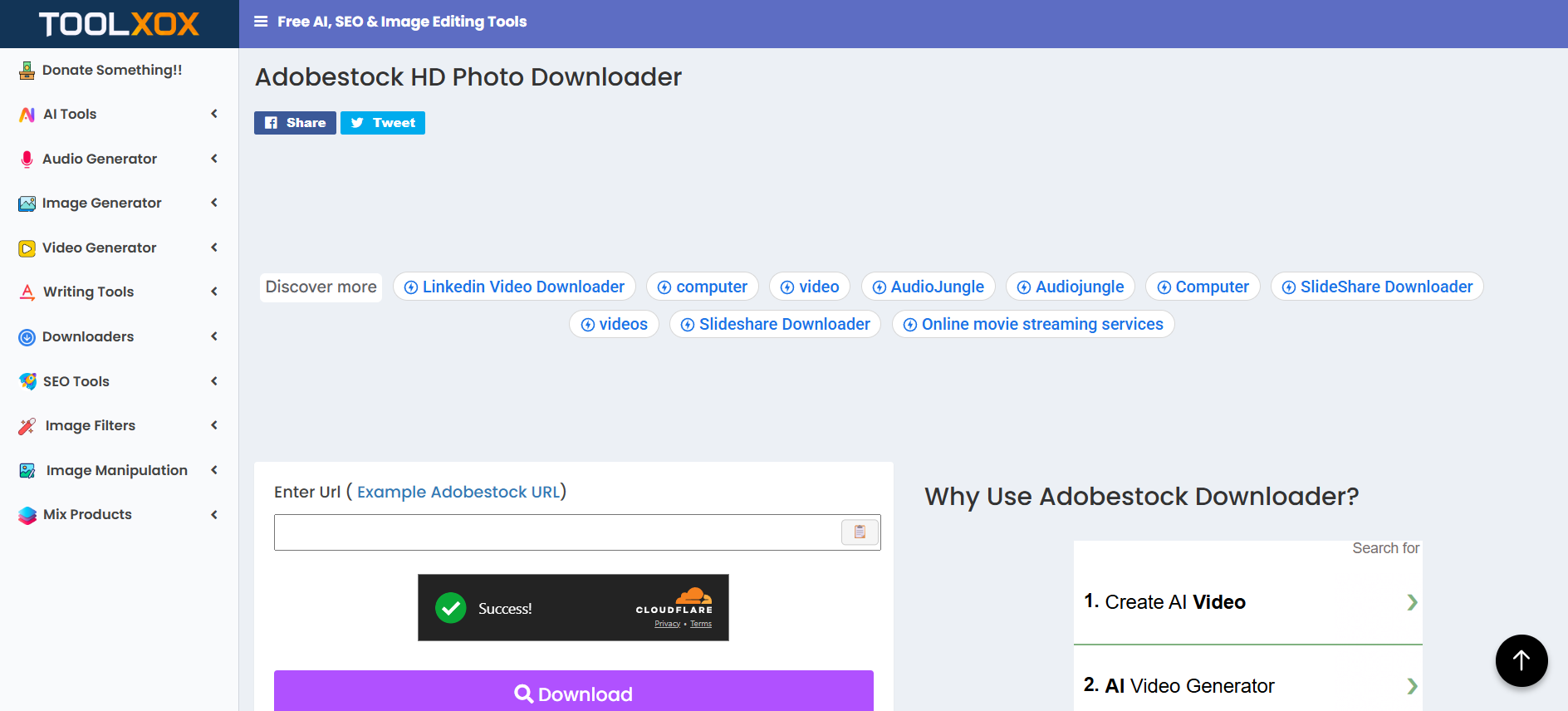Post the page using Tweet button
The height and width of the screenshot is (711, 1568).
pyautogui.click(x=383, y=123)
